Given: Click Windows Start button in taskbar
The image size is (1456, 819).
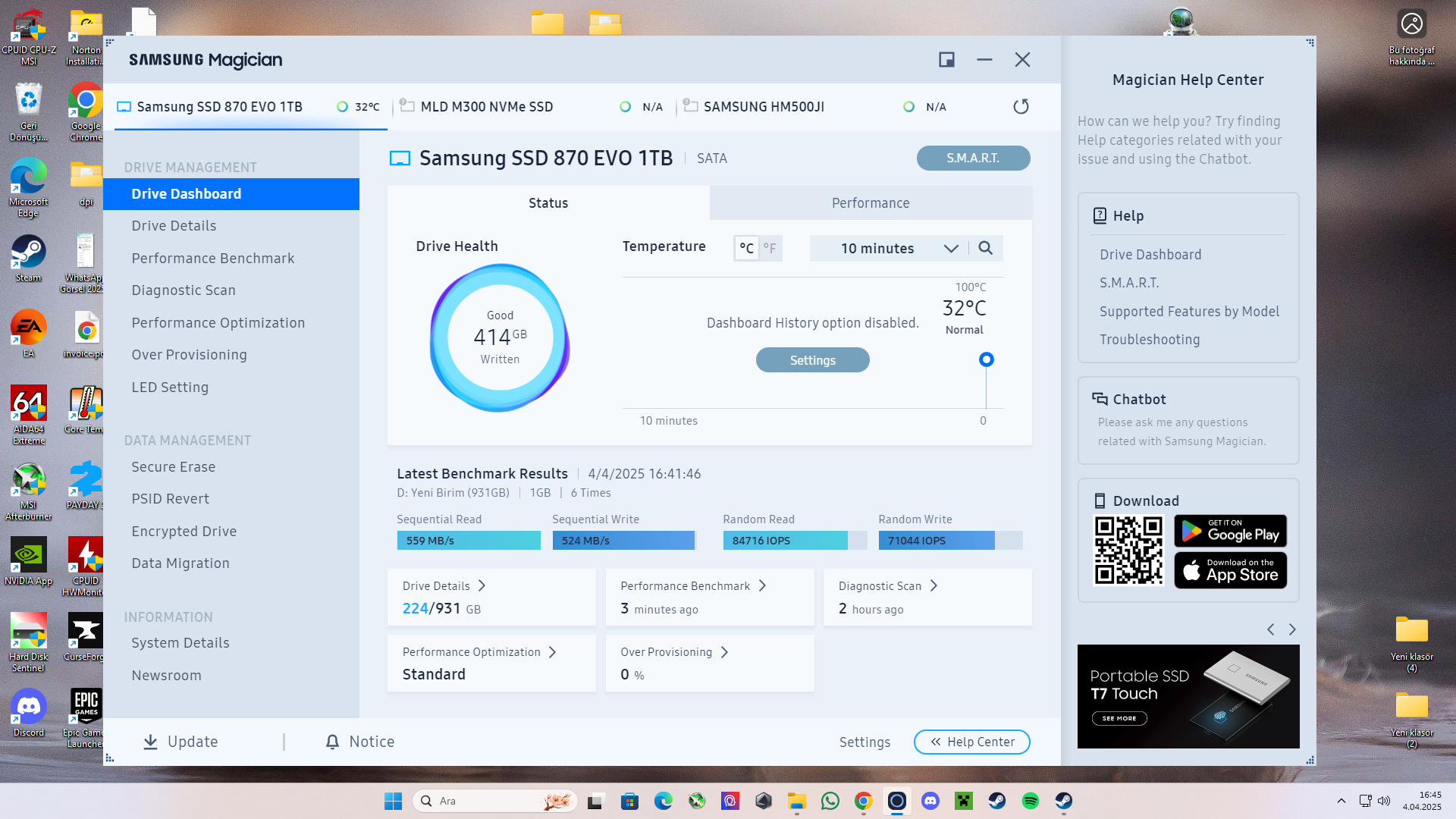Looking at the screenshot, I should coord(393,801).
